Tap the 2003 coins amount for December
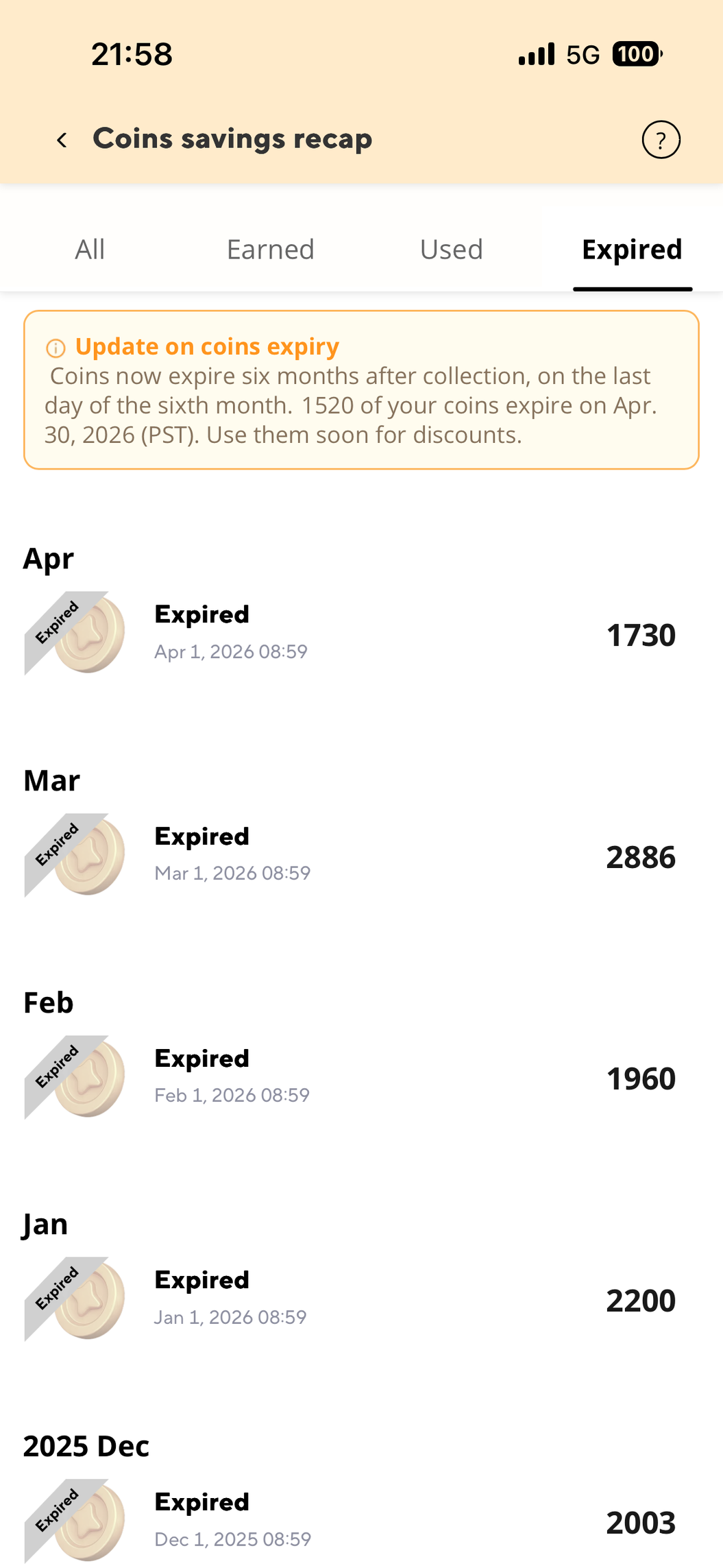 (x=641, y=1523)
